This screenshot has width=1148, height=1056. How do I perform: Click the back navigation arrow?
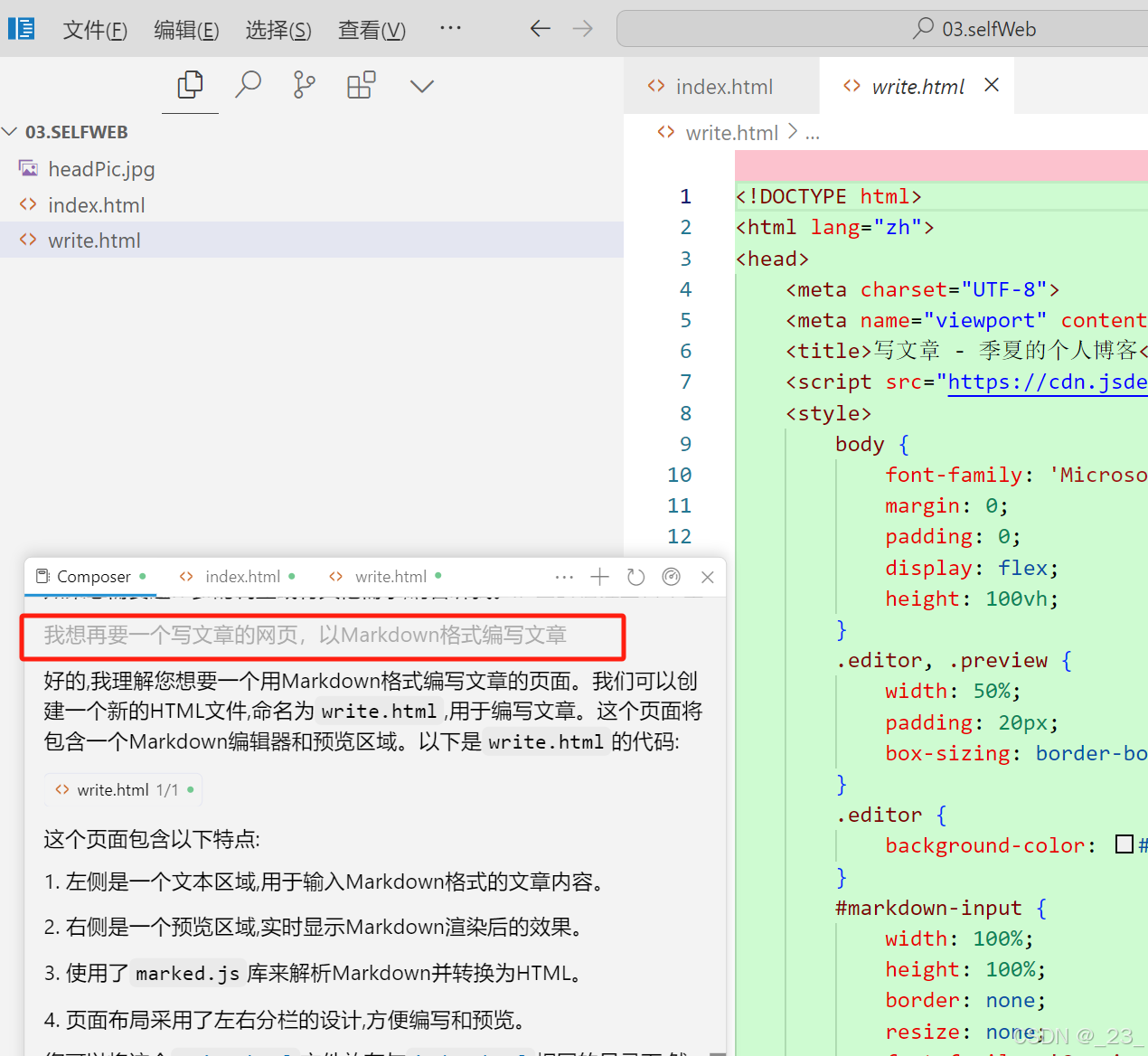[x=540, y=29]
